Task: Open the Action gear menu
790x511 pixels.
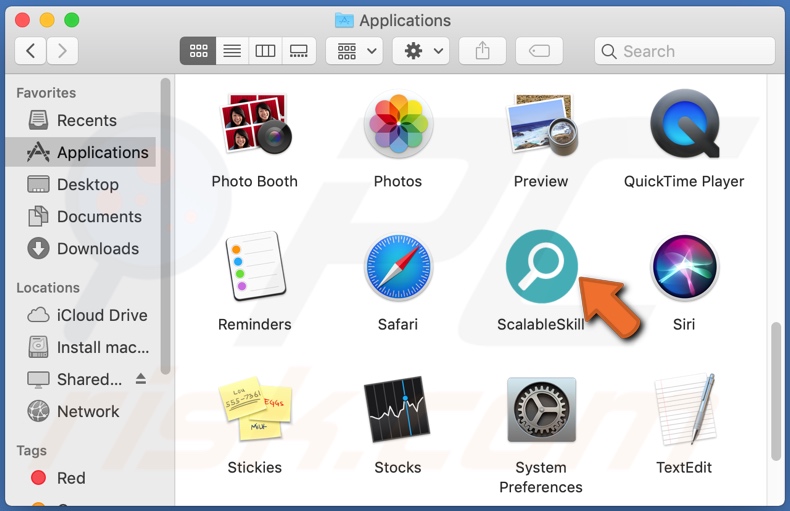Action: coord(421,51)
